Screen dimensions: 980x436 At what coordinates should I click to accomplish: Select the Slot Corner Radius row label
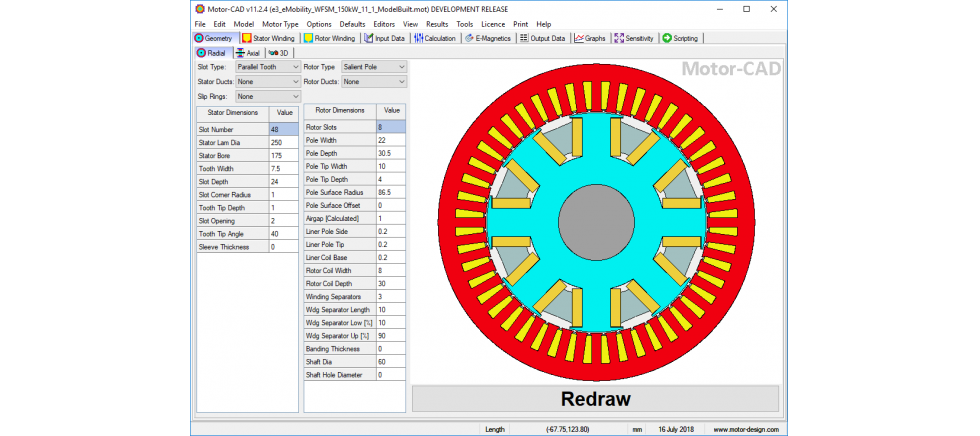coord(232,195)
